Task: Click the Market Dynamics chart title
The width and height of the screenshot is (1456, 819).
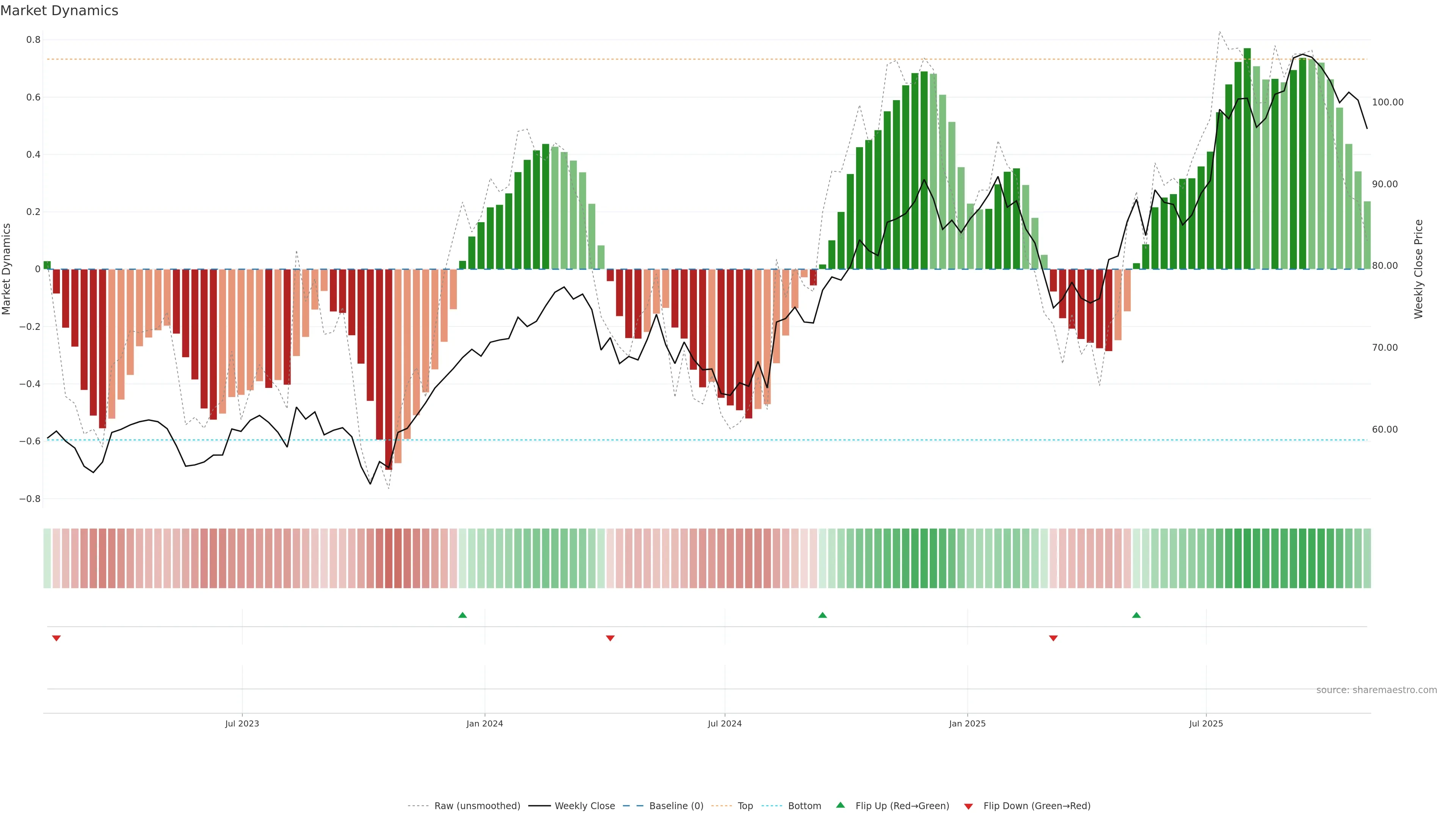Action: [x=60, y=11]
